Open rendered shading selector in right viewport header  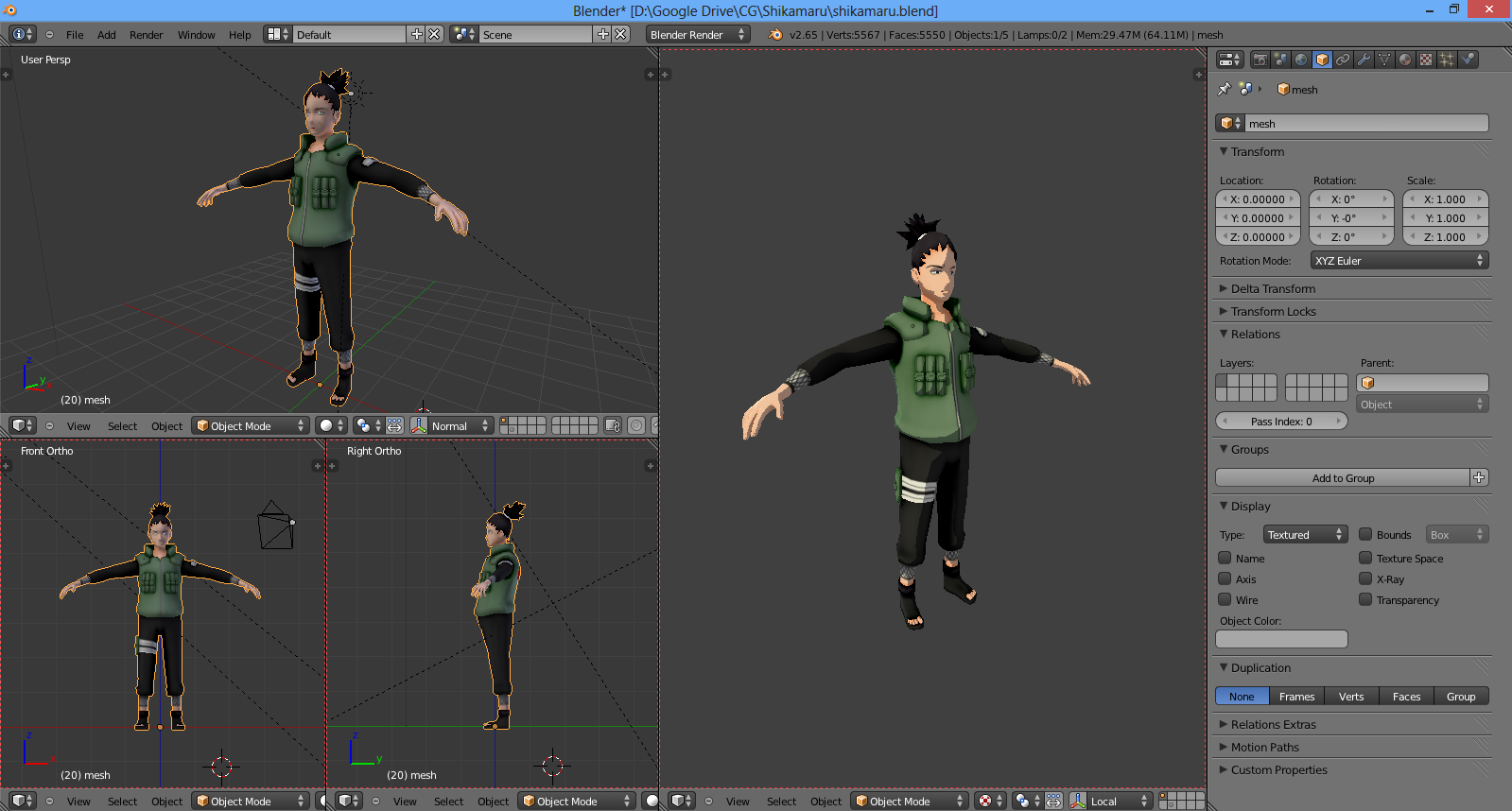pos(990,802)
